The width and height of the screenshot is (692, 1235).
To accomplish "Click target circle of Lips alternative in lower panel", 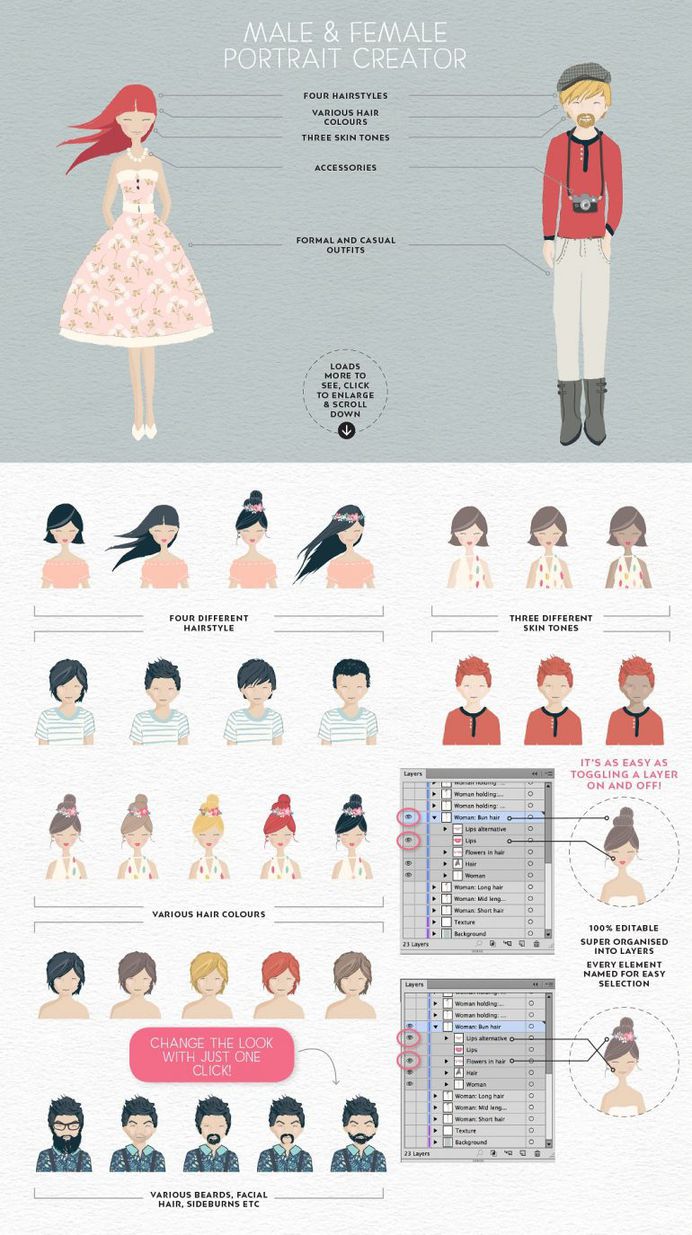I will click(x=531, y=1038).
